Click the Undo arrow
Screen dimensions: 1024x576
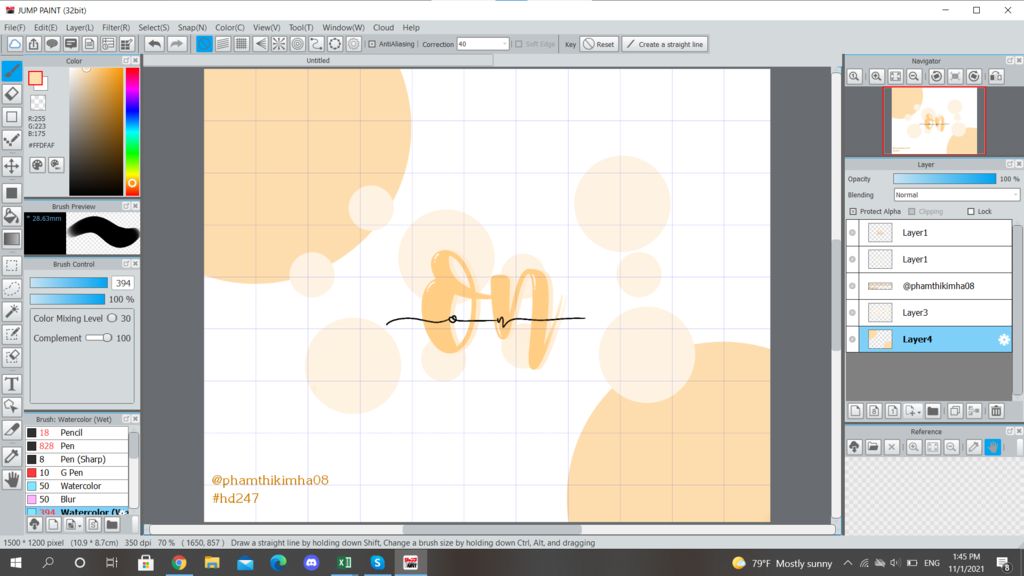pos(154,44)
